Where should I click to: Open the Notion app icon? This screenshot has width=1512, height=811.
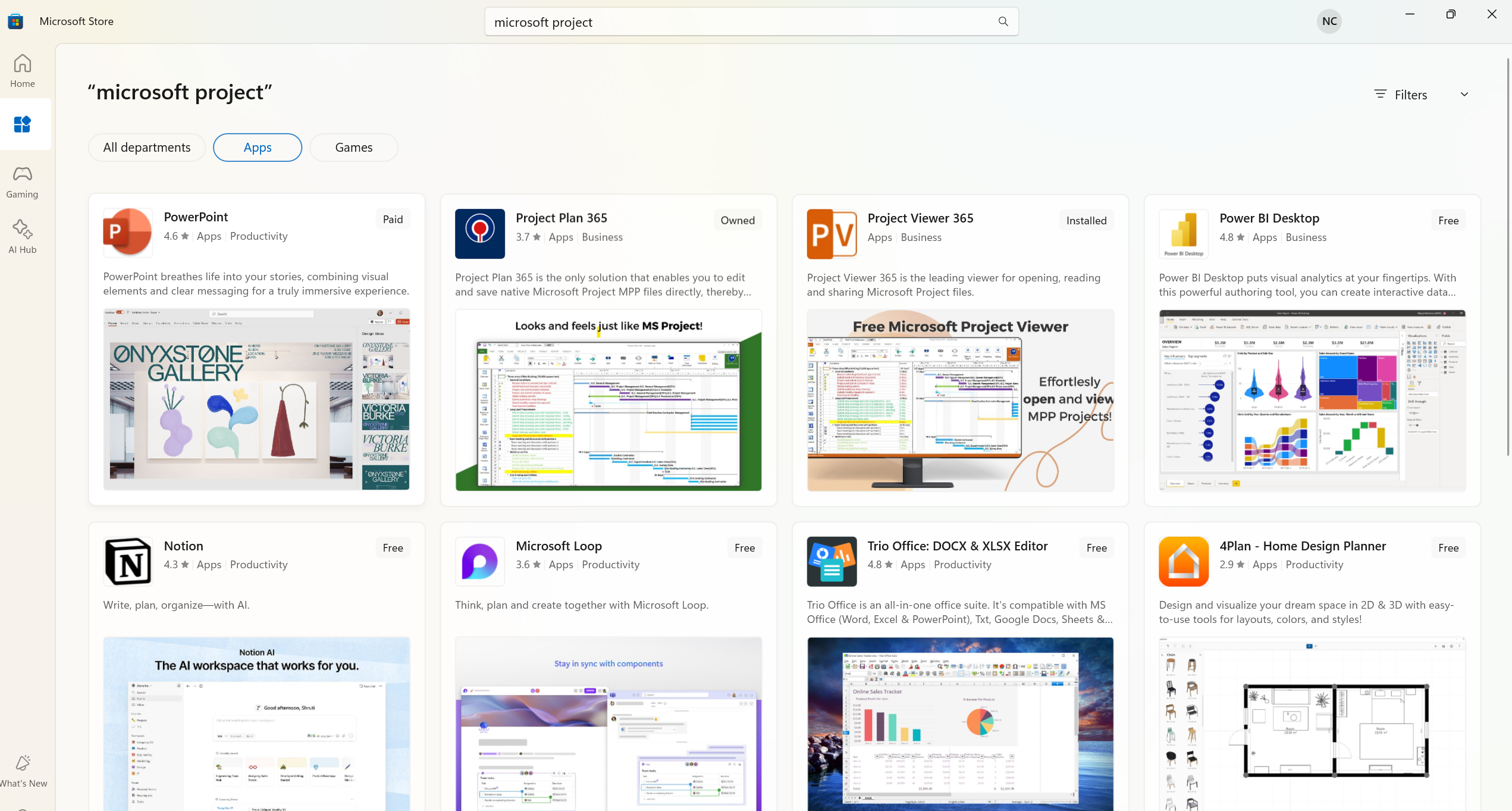coord(128,562)
